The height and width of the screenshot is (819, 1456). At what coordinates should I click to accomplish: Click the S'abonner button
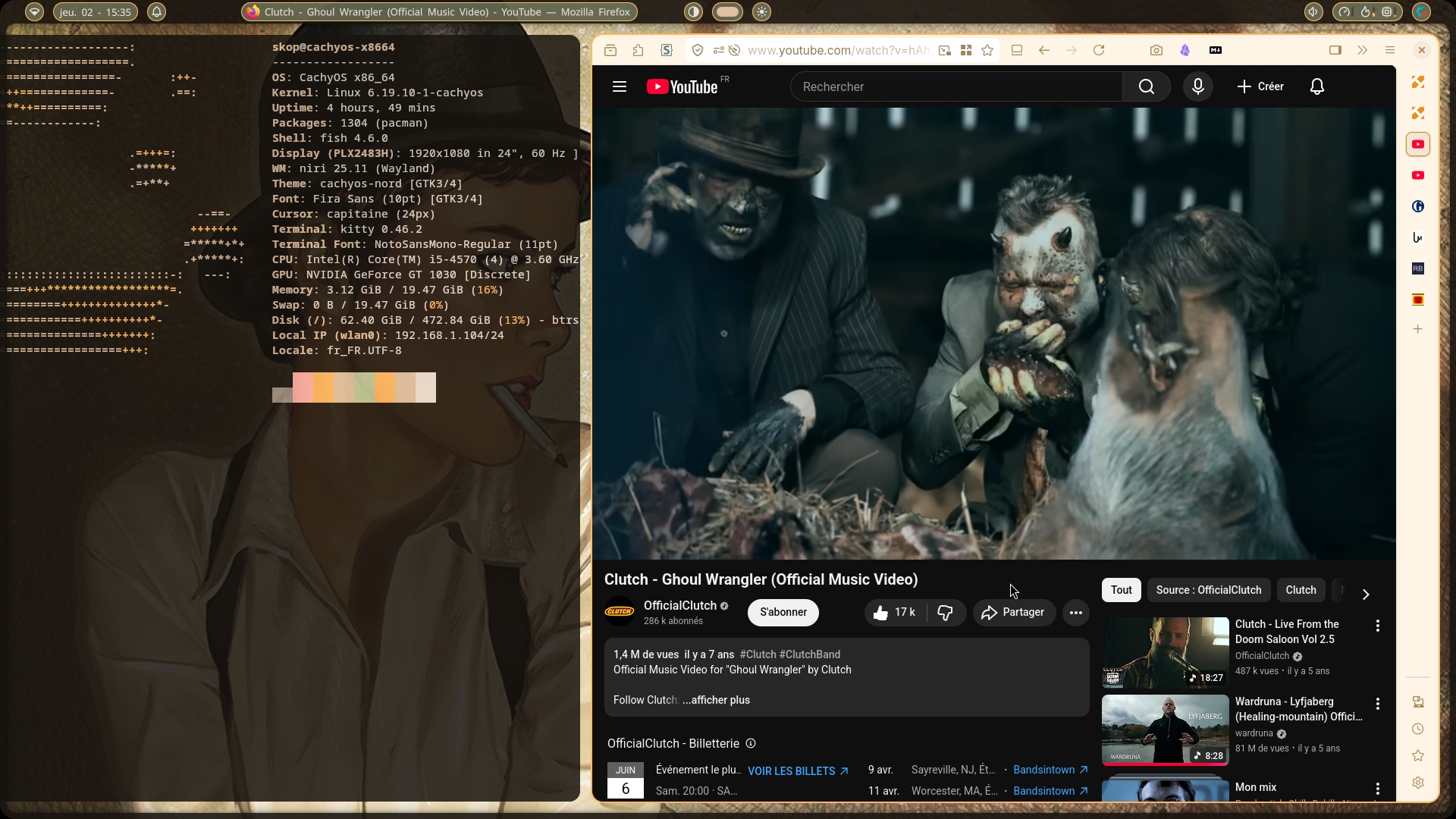click(x=783, y=613)
